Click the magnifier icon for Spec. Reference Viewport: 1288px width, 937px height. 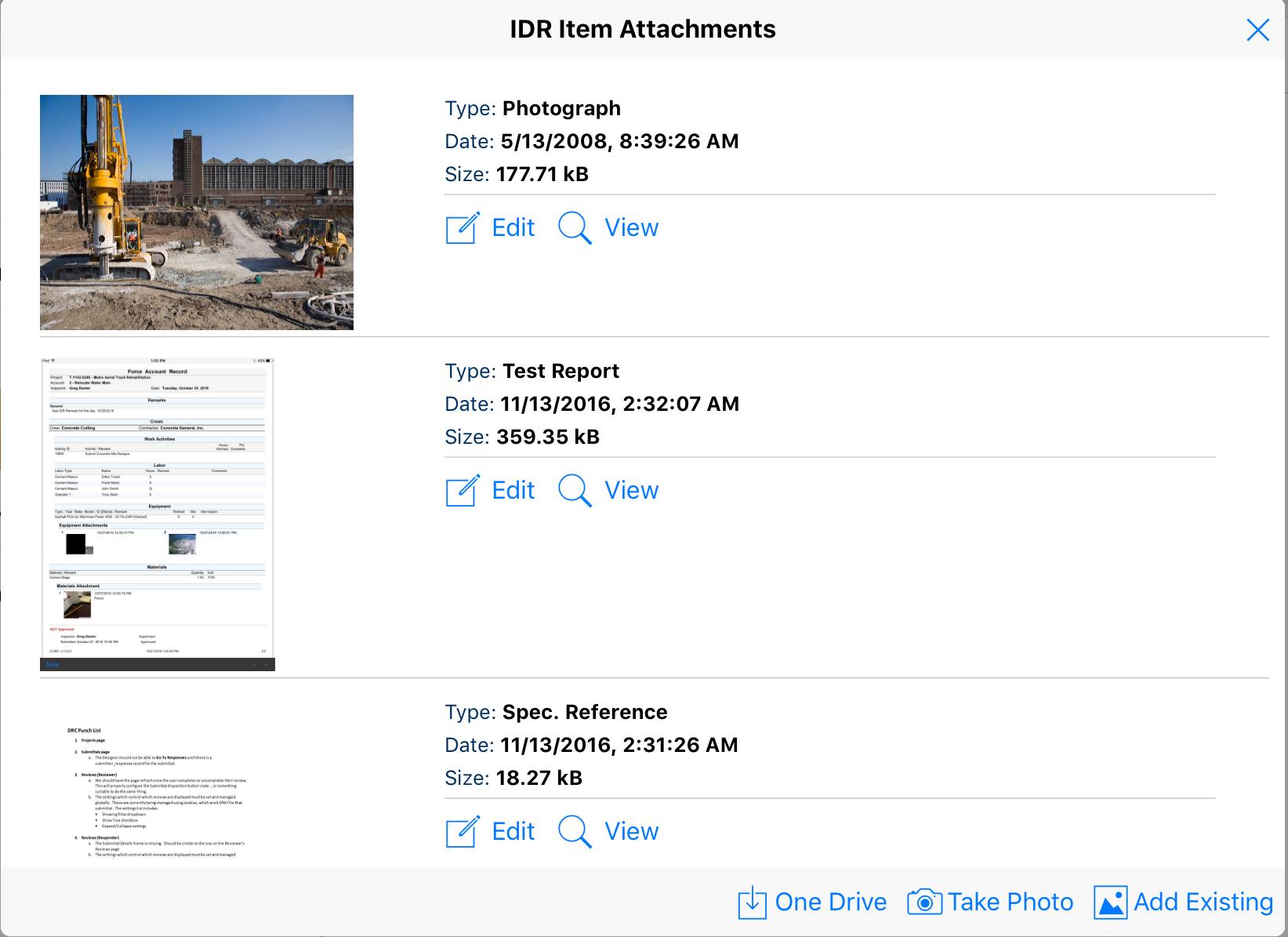click(575, 832)
